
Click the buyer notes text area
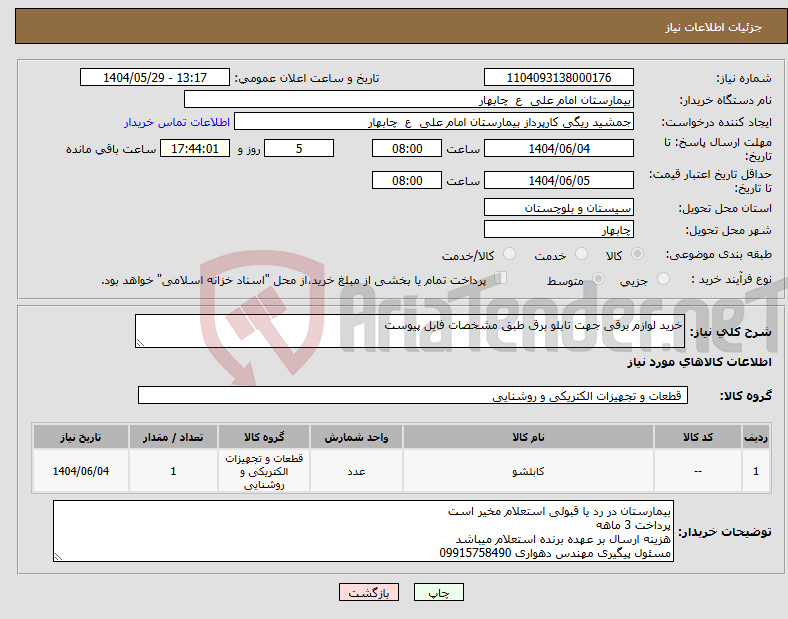(x=363, y=531)
